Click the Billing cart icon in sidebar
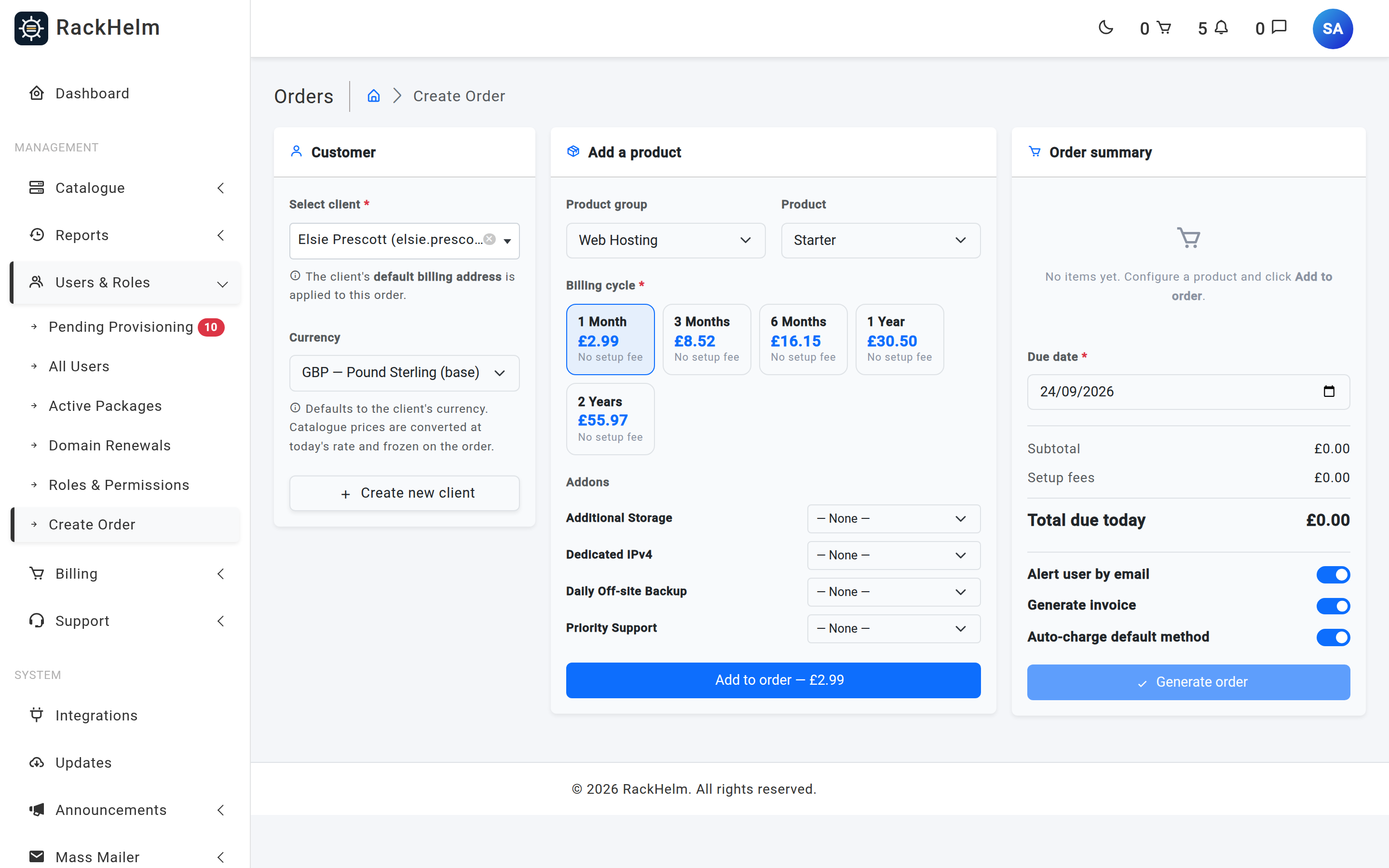Image resolution: width=1389 pixels, height=868 pixels. pos(37,573)
